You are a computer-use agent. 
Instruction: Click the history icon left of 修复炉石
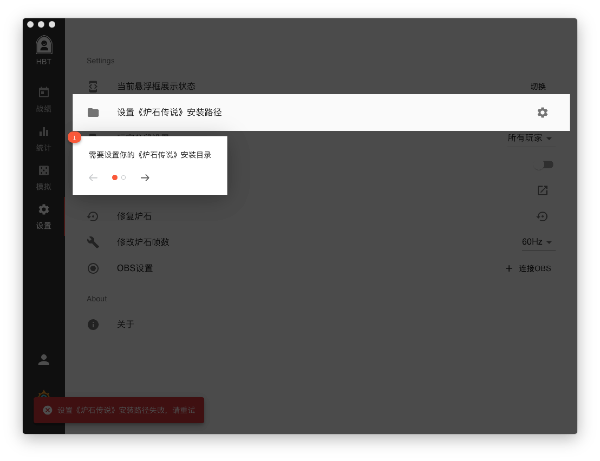coord(93,216)
